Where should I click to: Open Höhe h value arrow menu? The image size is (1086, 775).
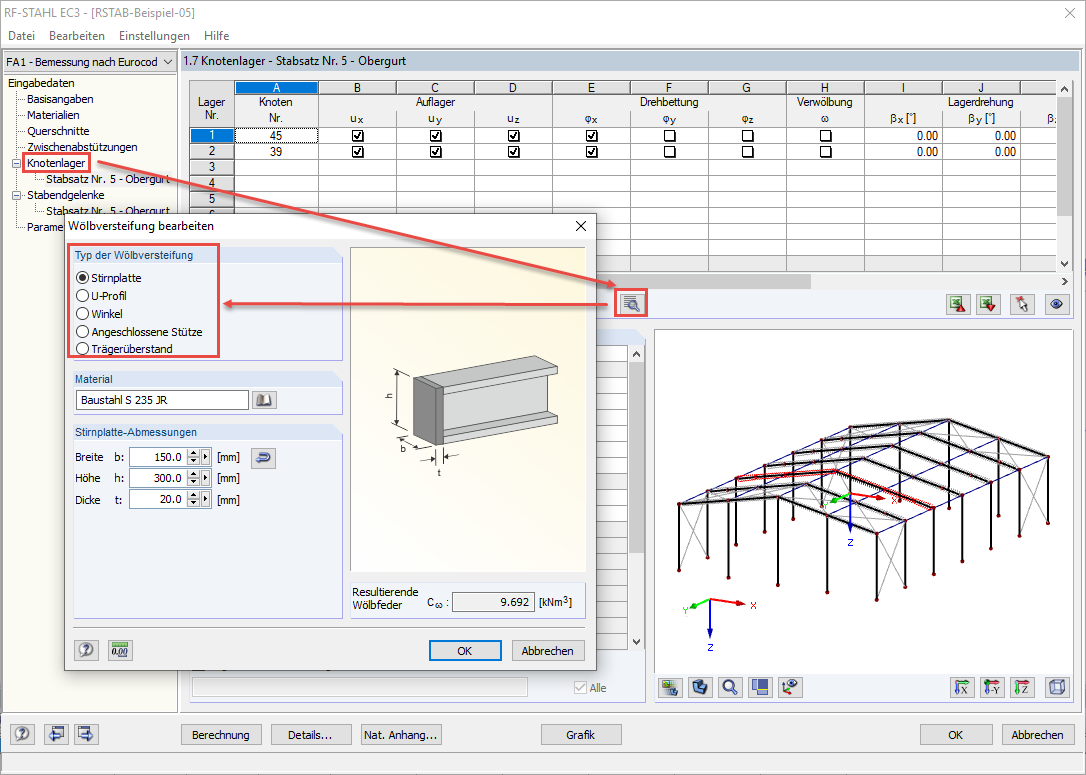pos(205,478)
